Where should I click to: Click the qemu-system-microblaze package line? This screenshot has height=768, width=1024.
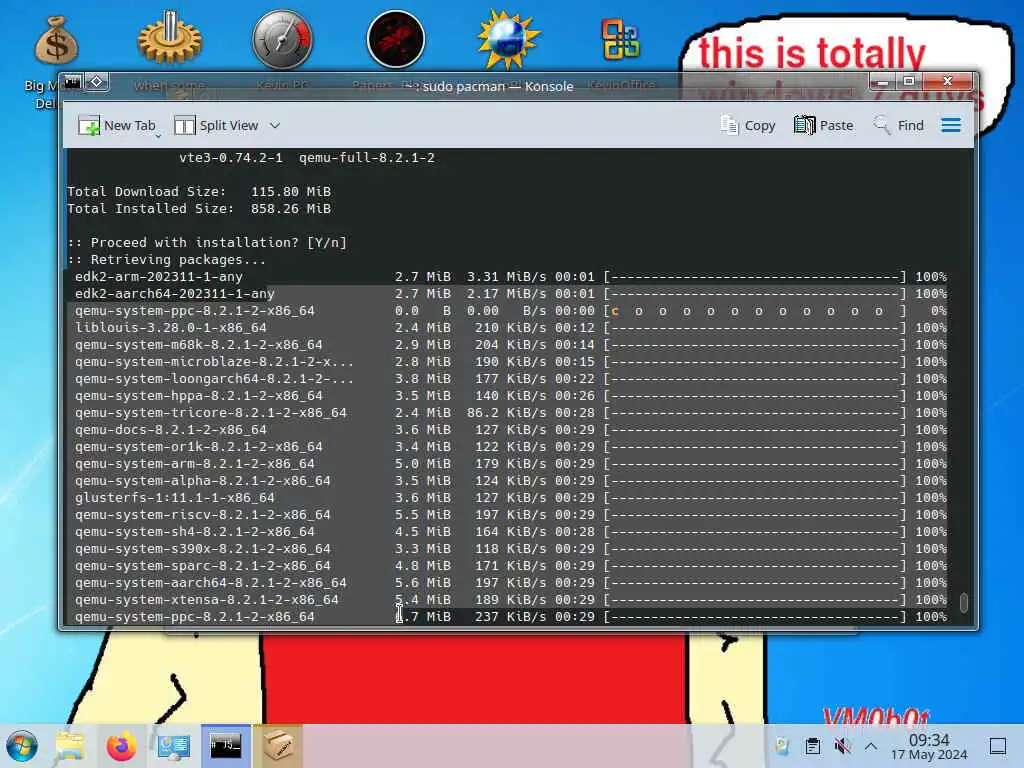tap(511, 362)
